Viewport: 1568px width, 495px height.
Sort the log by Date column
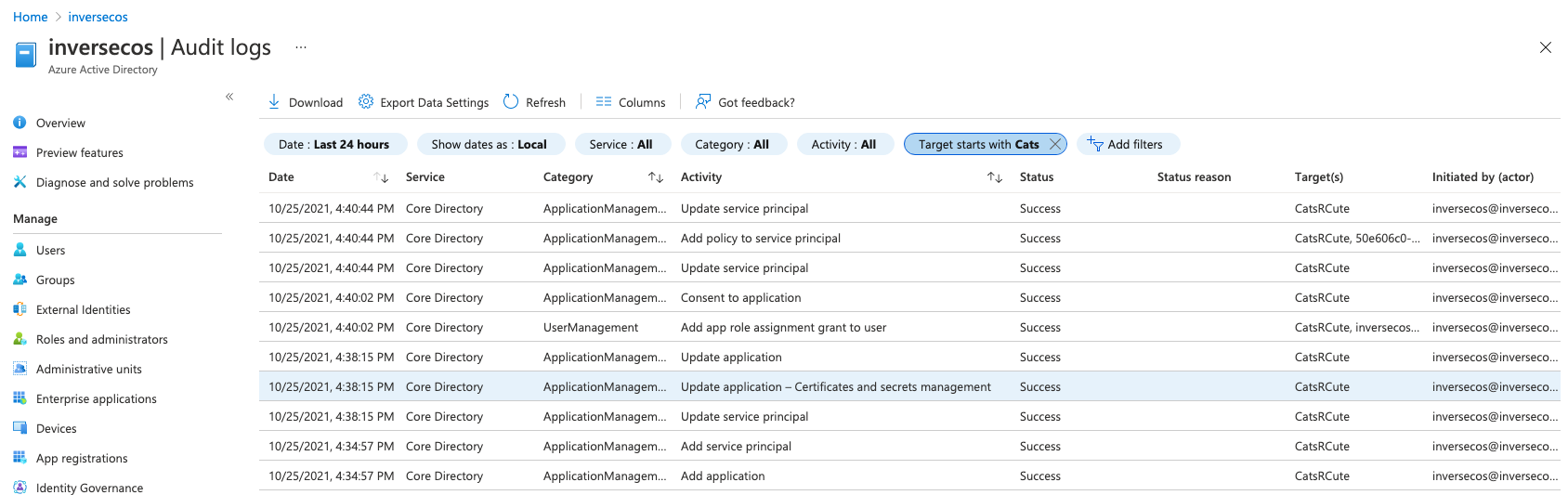pos(381,177)
